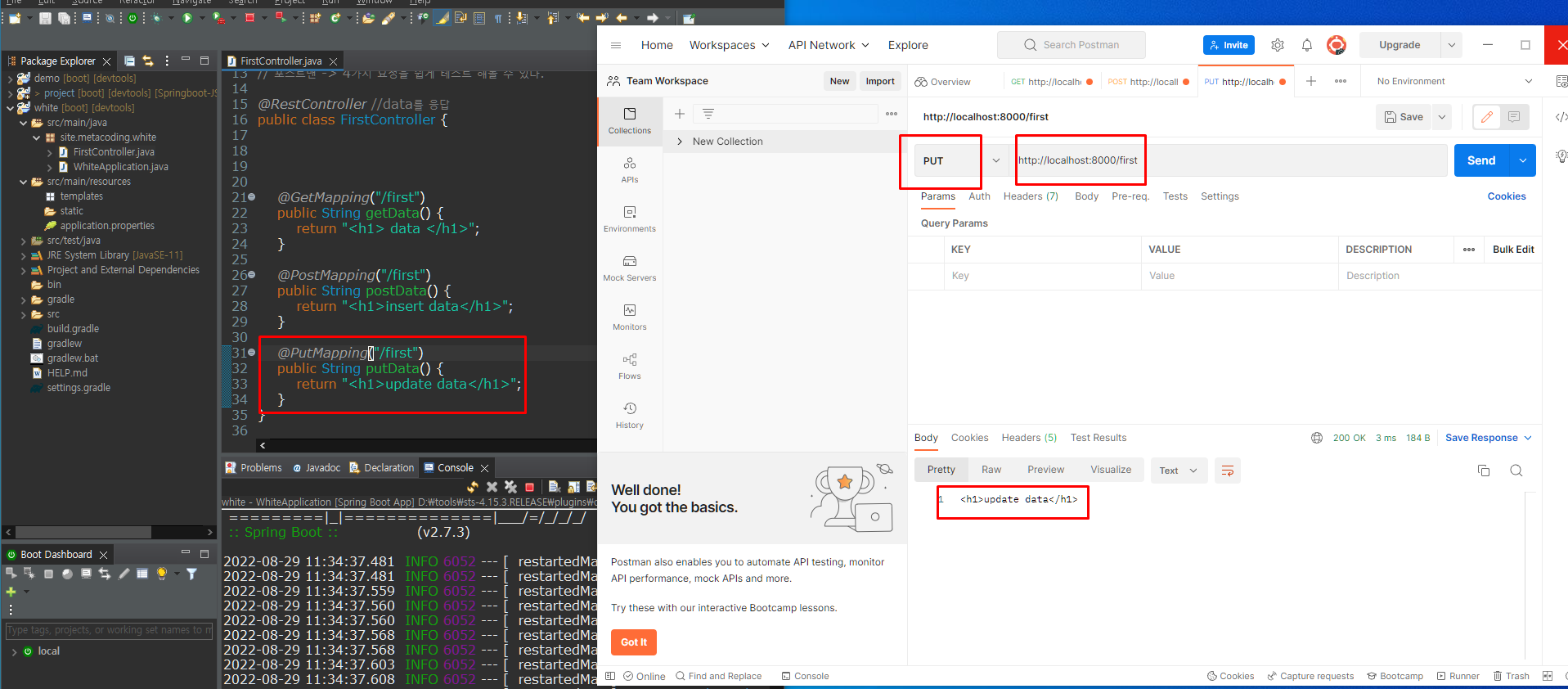Open the Upgrade dropdown arrow
1568x689 pixels.
coord(1452,45)
